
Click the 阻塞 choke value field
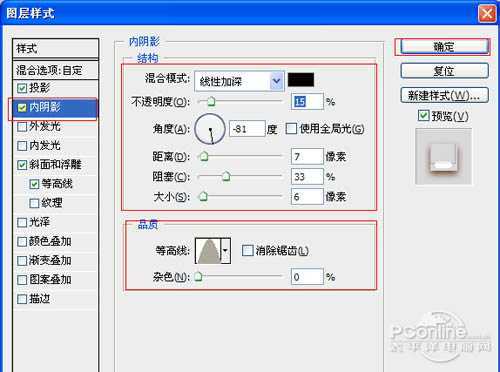point(307,176)
